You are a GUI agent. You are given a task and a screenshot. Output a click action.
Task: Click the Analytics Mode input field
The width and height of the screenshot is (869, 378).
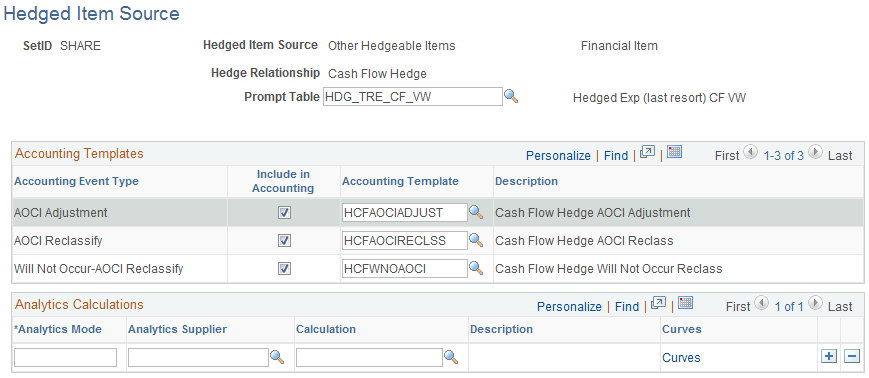tap(65, 357)
